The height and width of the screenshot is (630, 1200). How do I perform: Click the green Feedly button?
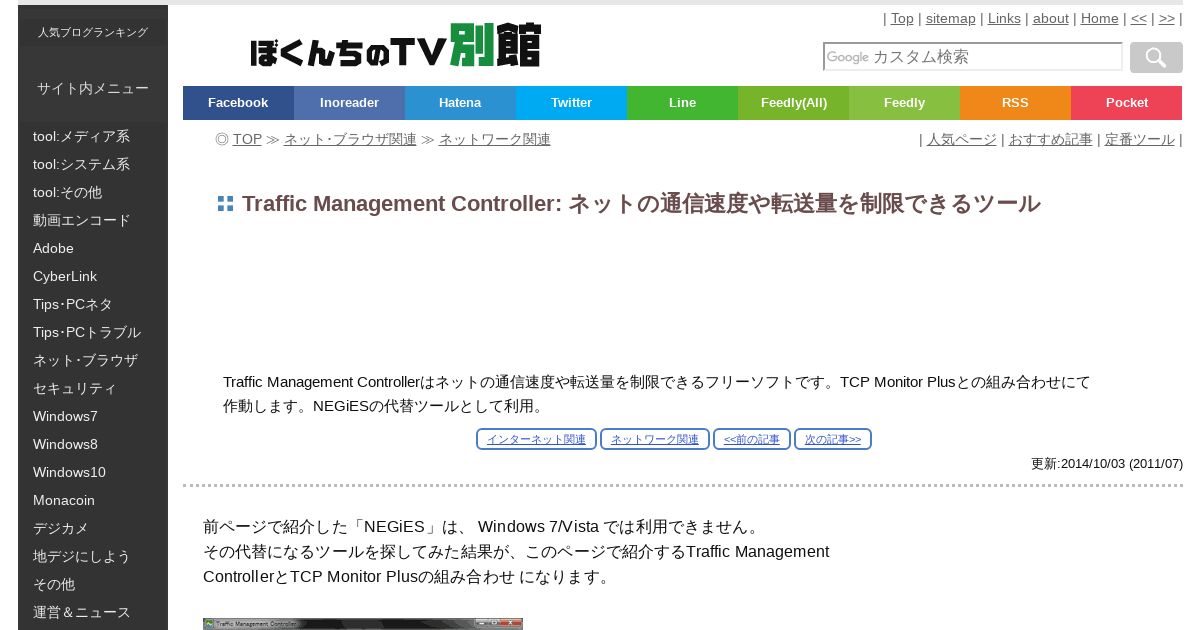904,103
